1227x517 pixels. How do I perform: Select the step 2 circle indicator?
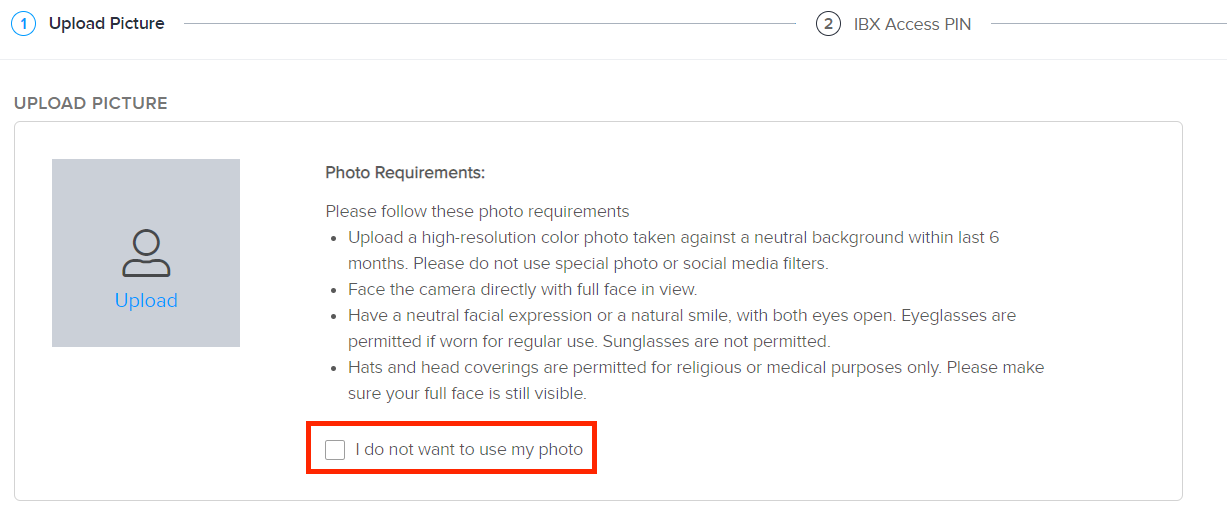tap(828, 23)
